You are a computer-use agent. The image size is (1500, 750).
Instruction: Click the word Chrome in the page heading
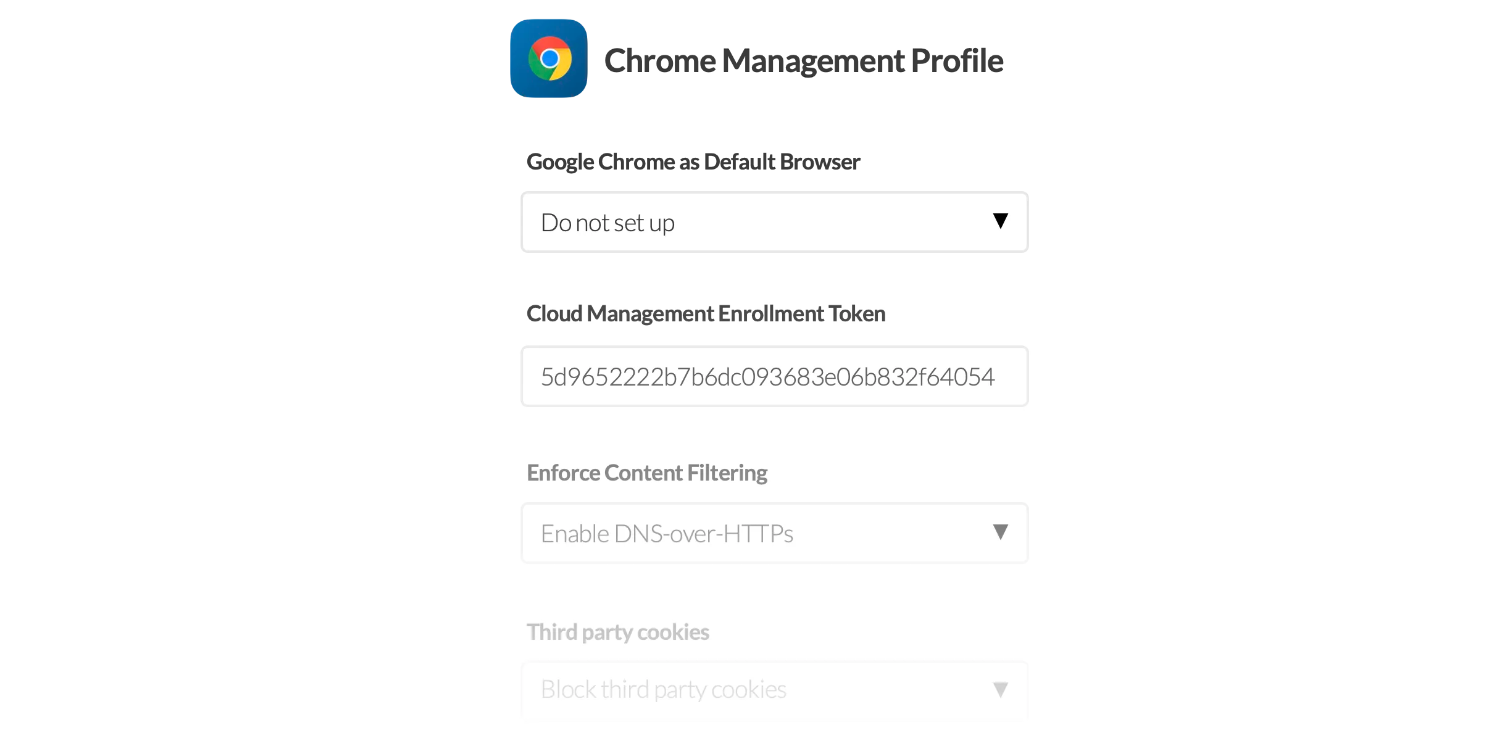coord(660,60)
